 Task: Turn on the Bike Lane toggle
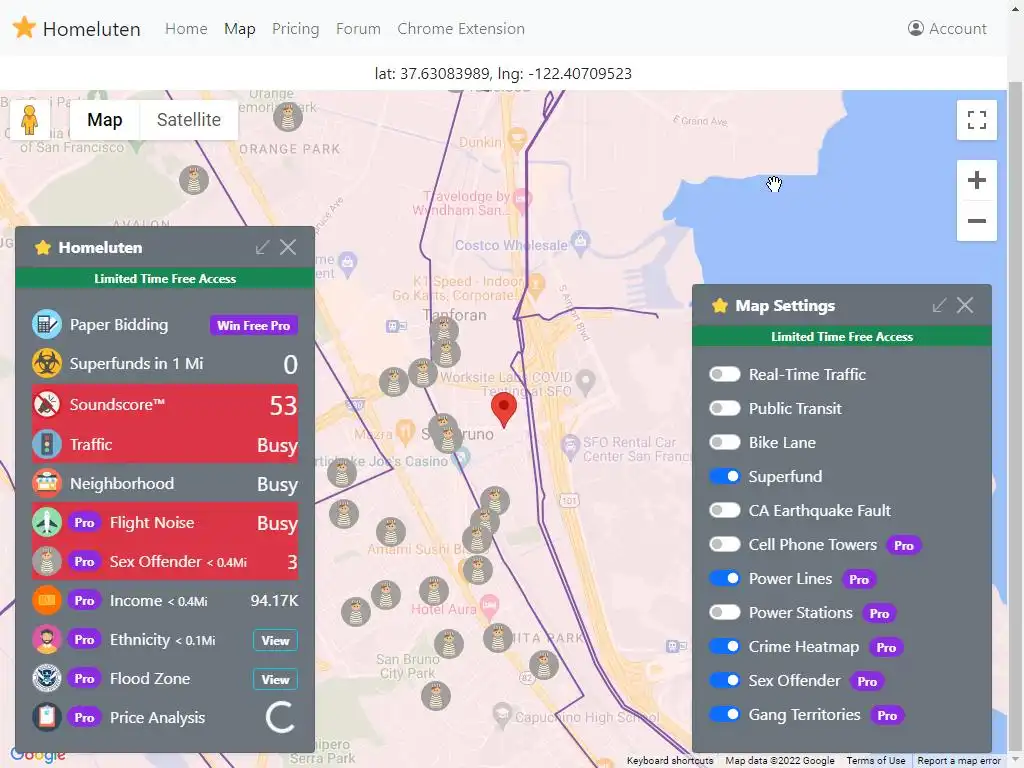click(724, 442)
